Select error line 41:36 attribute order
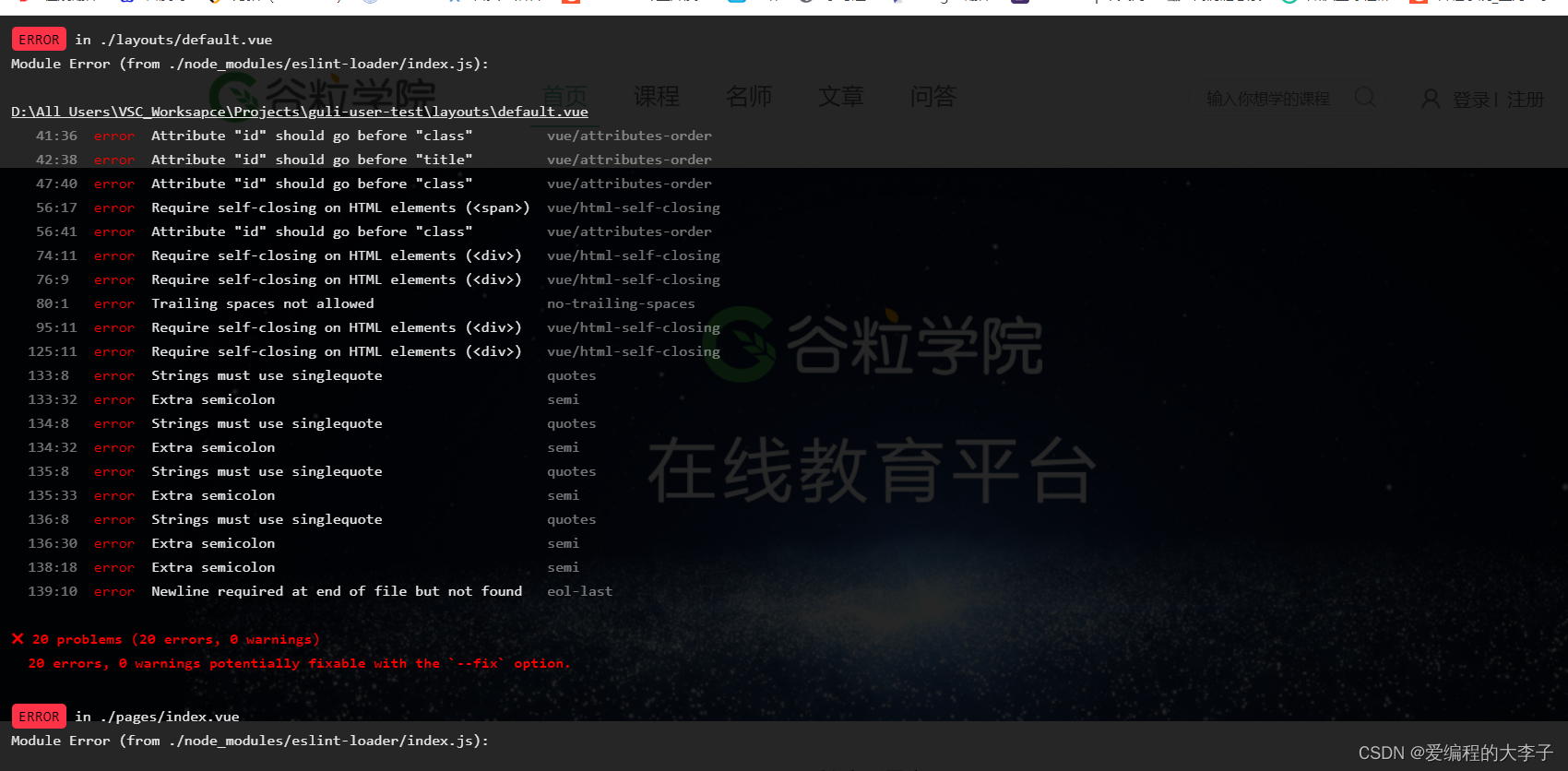The width and height of the screenshot is (1568, 771). [x=374, y=136]
